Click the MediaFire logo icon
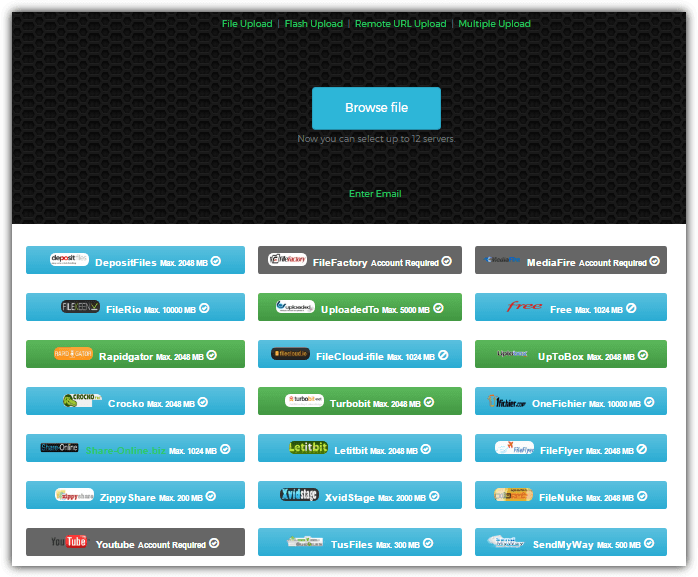 502,260
